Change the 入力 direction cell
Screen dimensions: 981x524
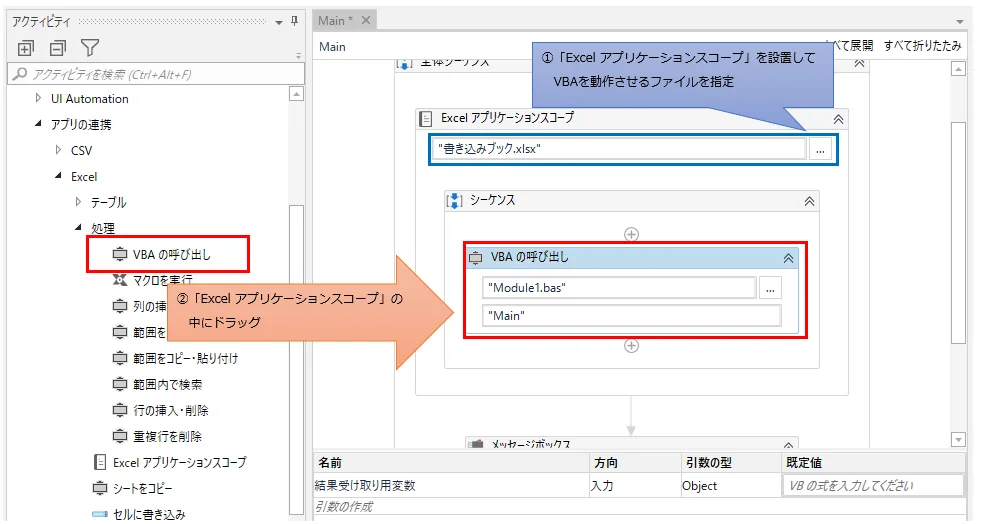click(634, 485)
